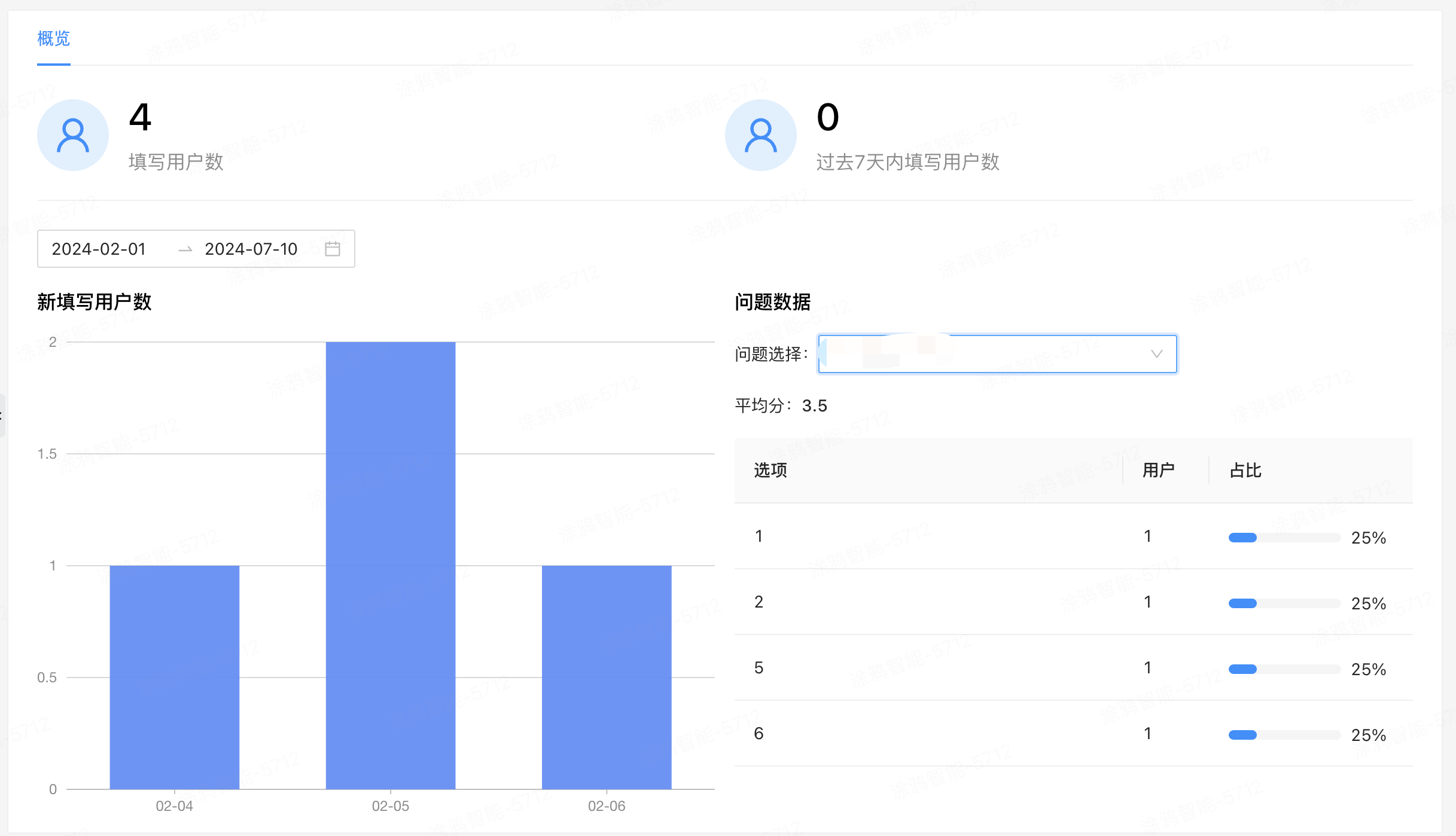
Task: Click the user icon beside 过去7天内填写用户数
Action: coord(761,135)
